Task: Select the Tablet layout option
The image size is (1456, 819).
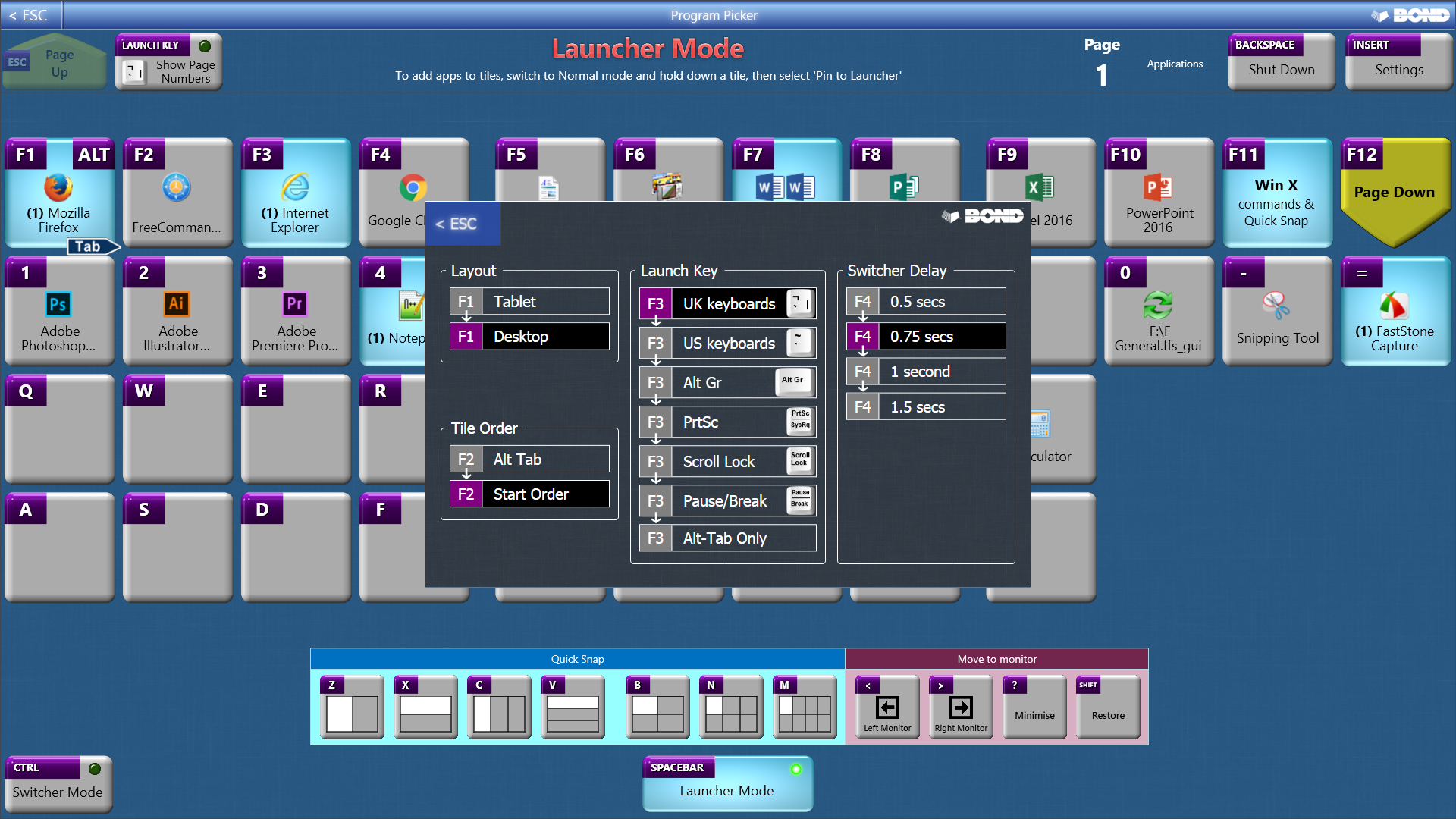Action: point(529,302)
